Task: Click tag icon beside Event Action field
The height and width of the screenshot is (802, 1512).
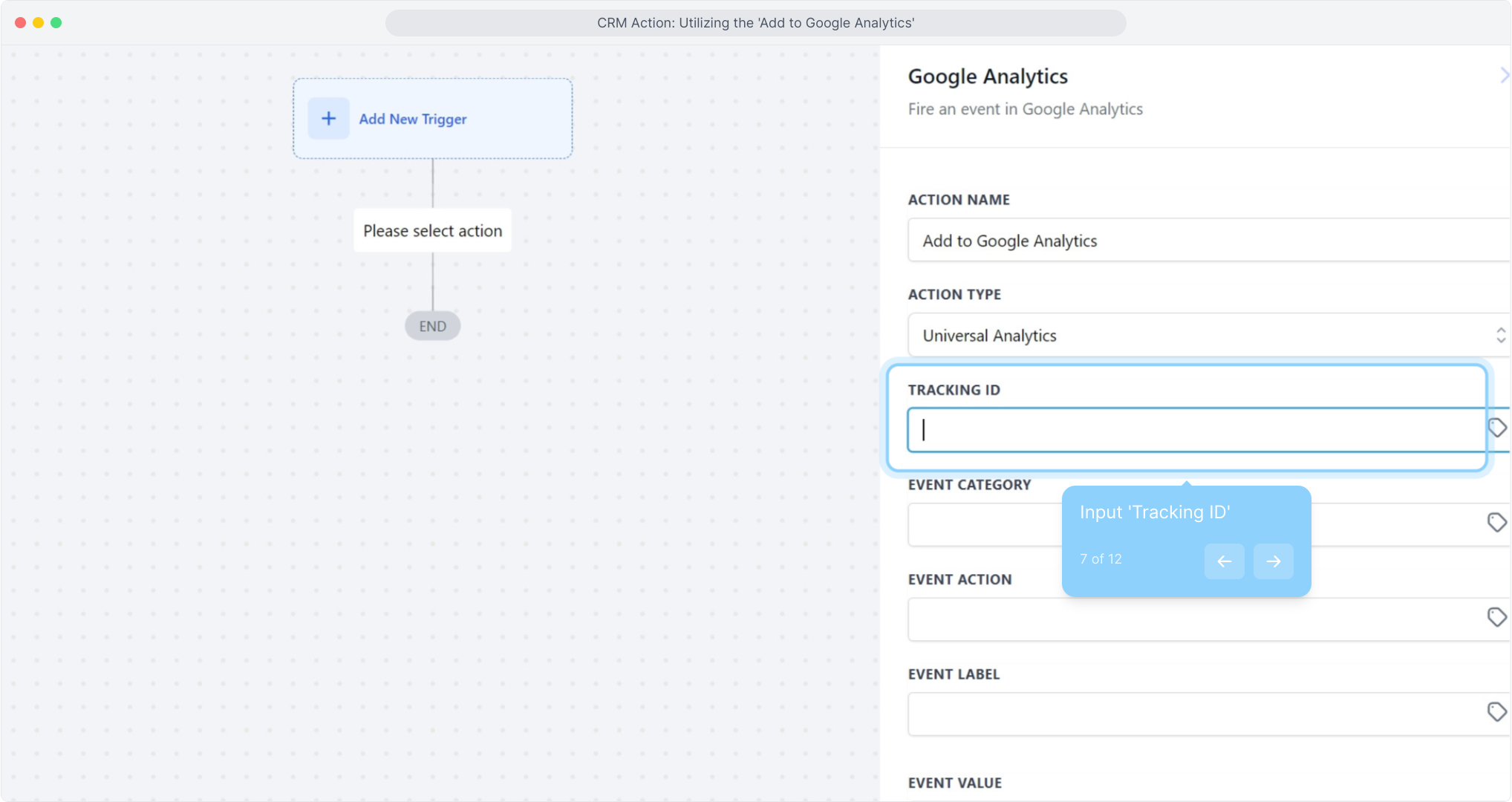Action: (1496, 617)
